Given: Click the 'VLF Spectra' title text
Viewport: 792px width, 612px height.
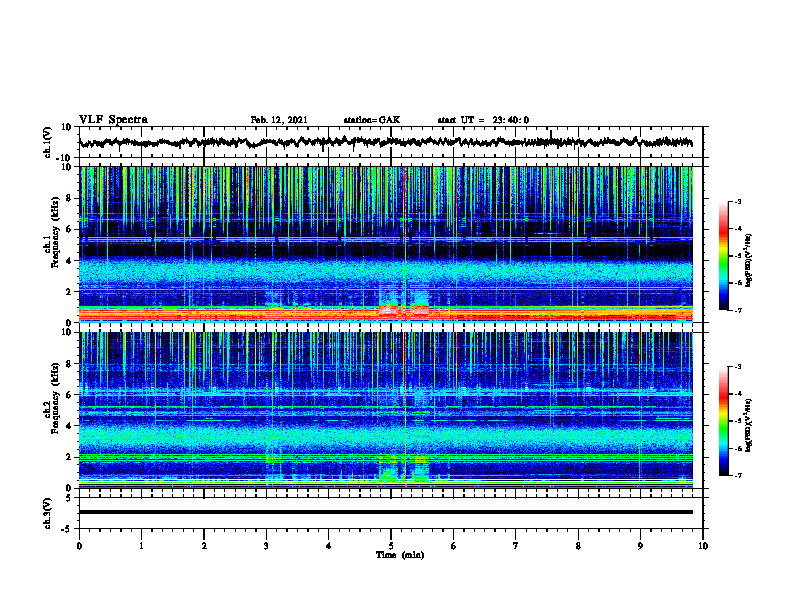Looking at the screenshot, I should [x=113, y=120].
